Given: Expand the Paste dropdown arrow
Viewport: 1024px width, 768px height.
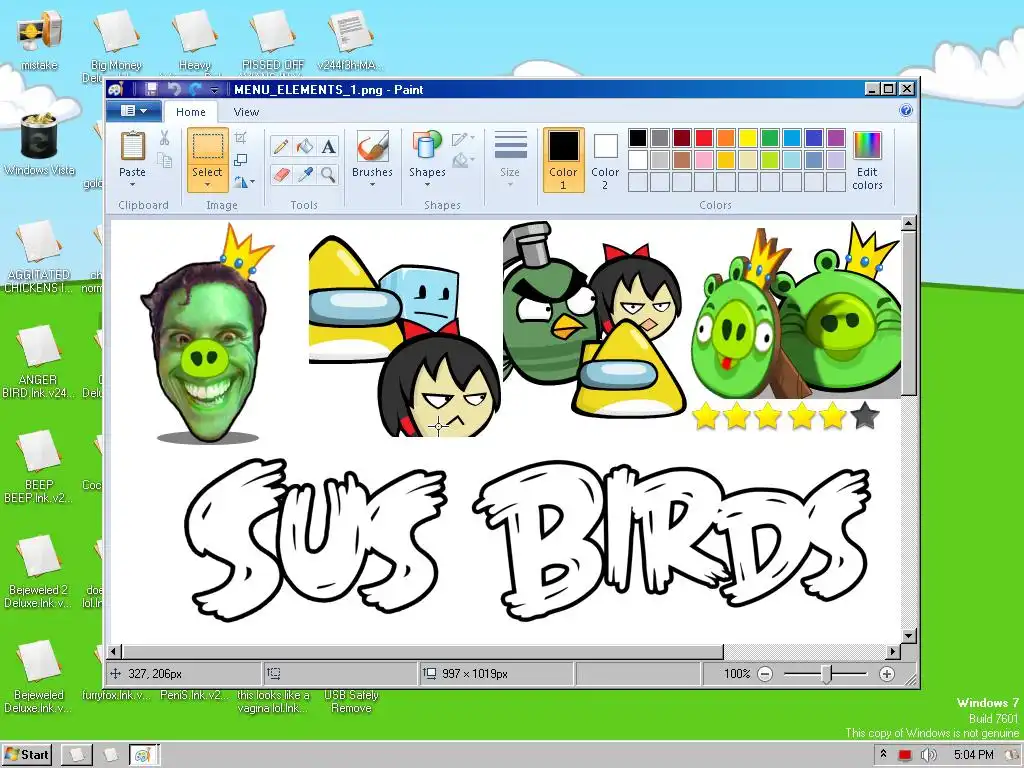Looking at the screenshot, I should (133, 185).
